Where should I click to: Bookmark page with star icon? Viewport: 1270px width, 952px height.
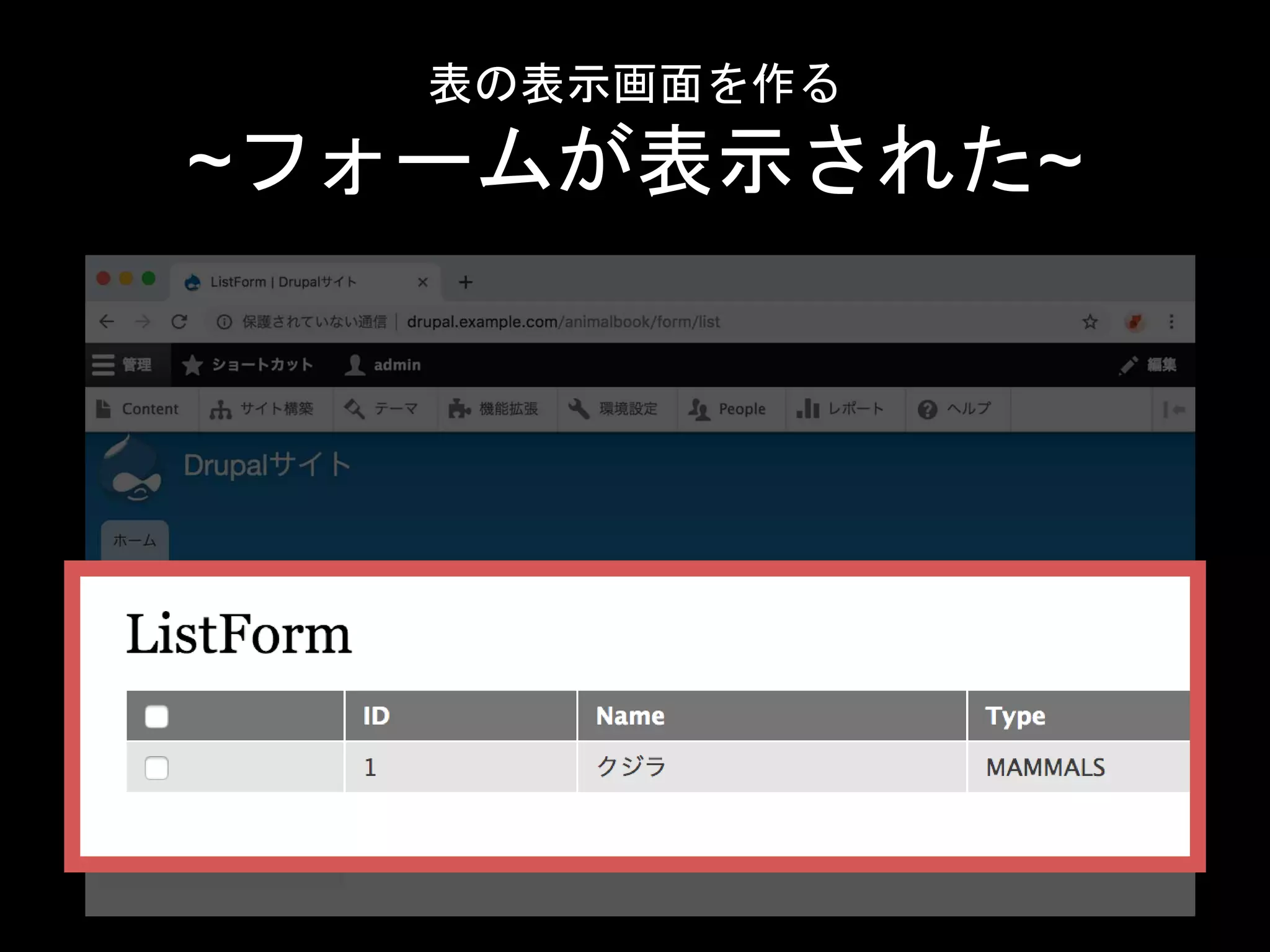point(1090,322)
